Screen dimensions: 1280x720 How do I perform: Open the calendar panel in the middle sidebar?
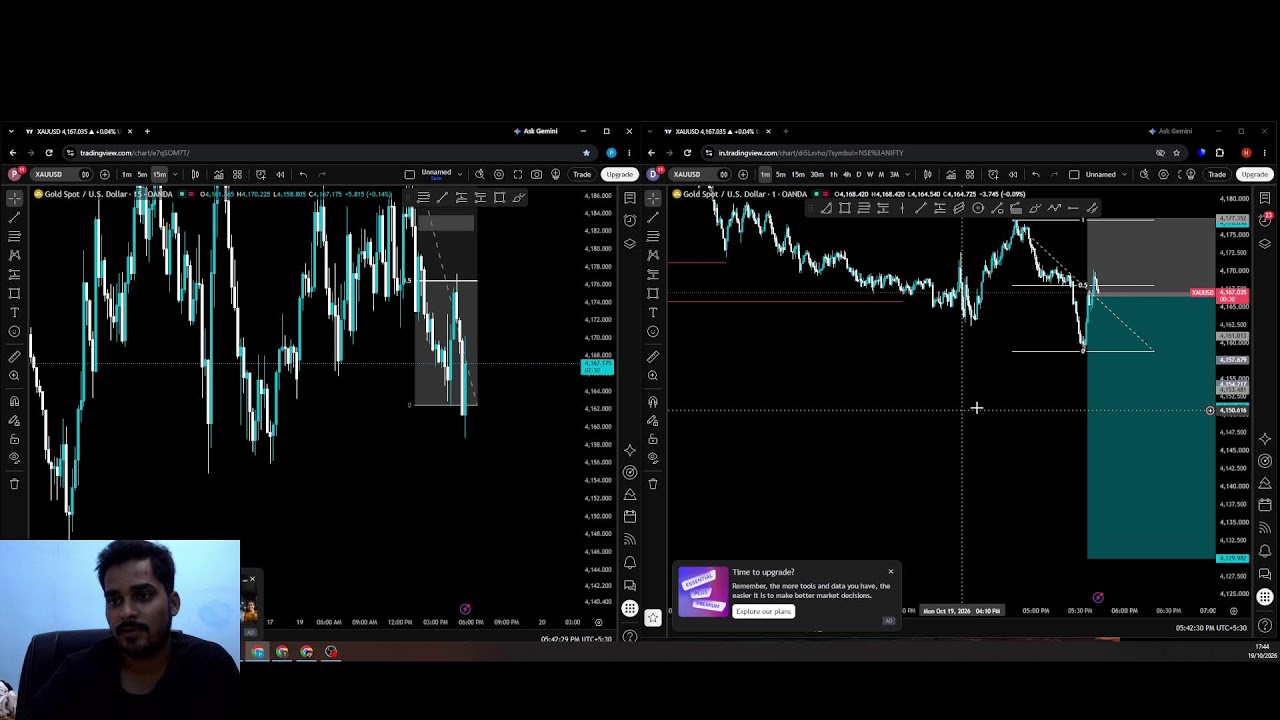click(x=630, y=516)
